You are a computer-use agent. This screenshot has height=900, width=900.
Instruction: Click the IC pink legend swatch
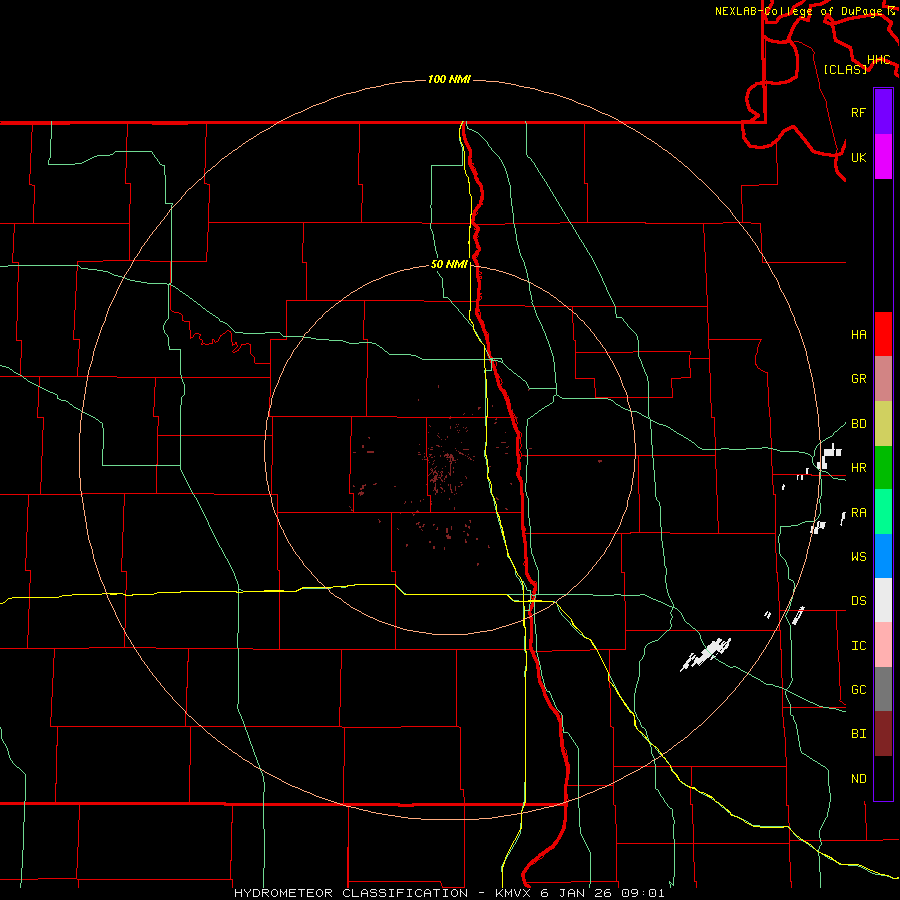pos(883,645)
